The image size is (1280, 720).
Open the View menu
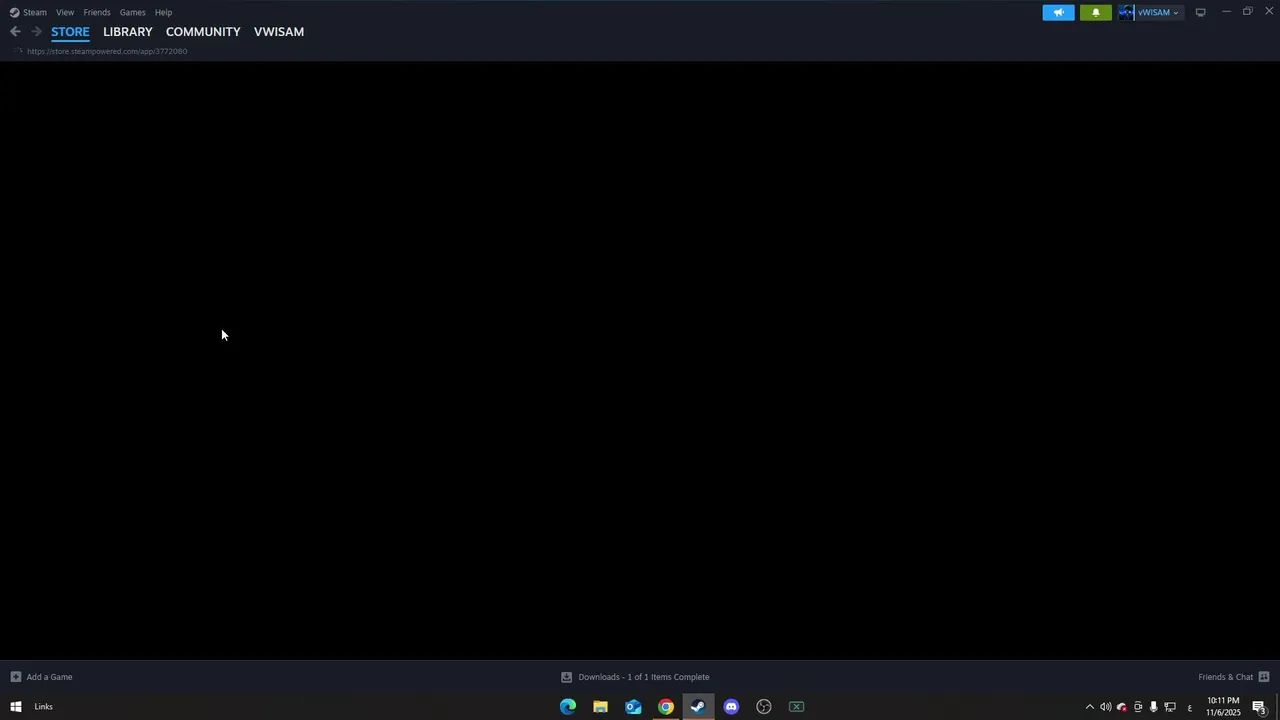click(x=65, y=12)
